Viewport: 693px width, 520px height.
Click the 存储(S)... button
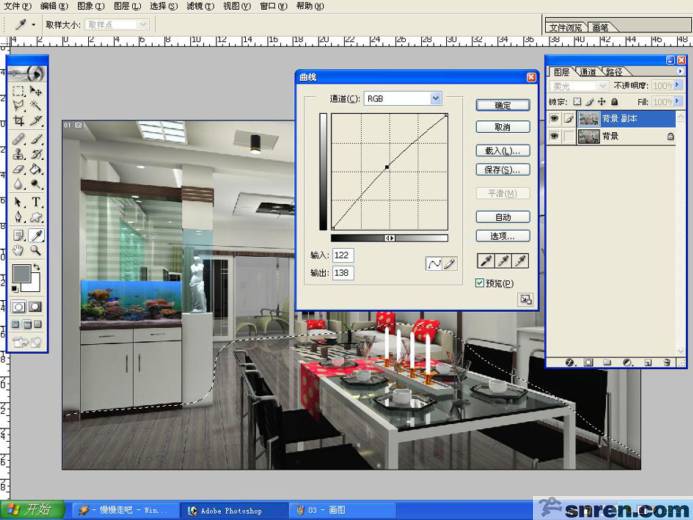pos(503,170)
